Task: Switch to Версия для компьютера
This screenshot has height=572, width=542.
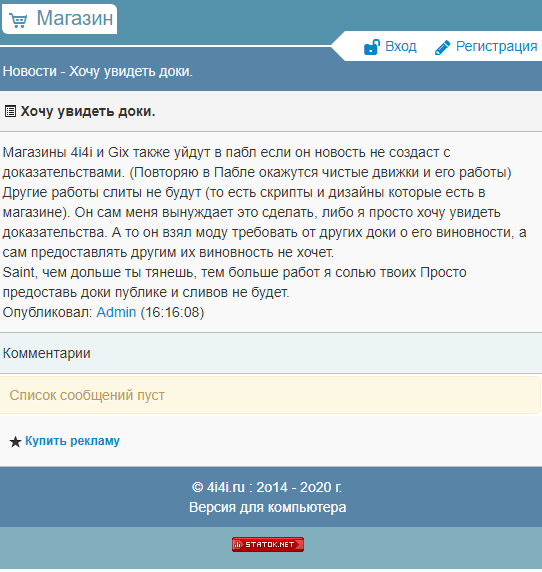Action: (x=267, y=507)
